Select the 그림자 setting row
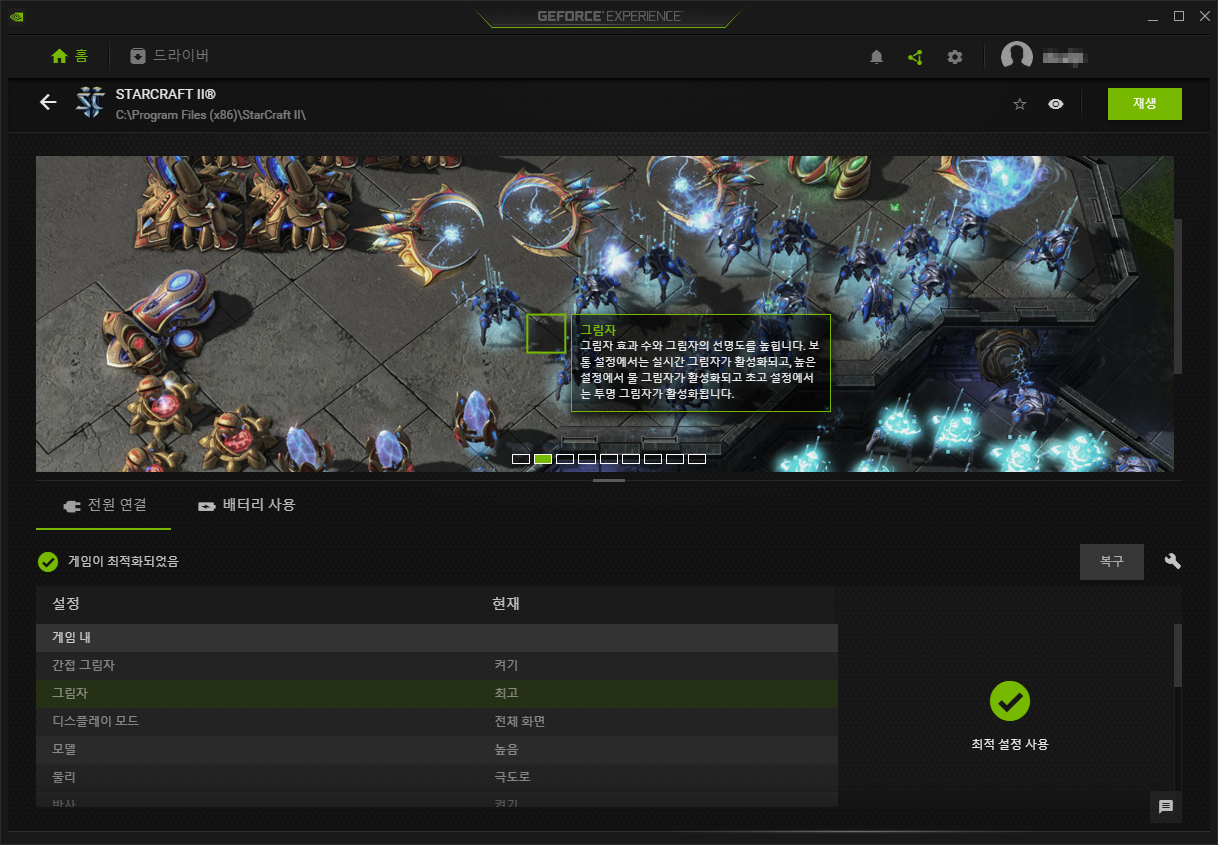The height and width of the screenshot is (845, 1218). click(x=437, y=694)
